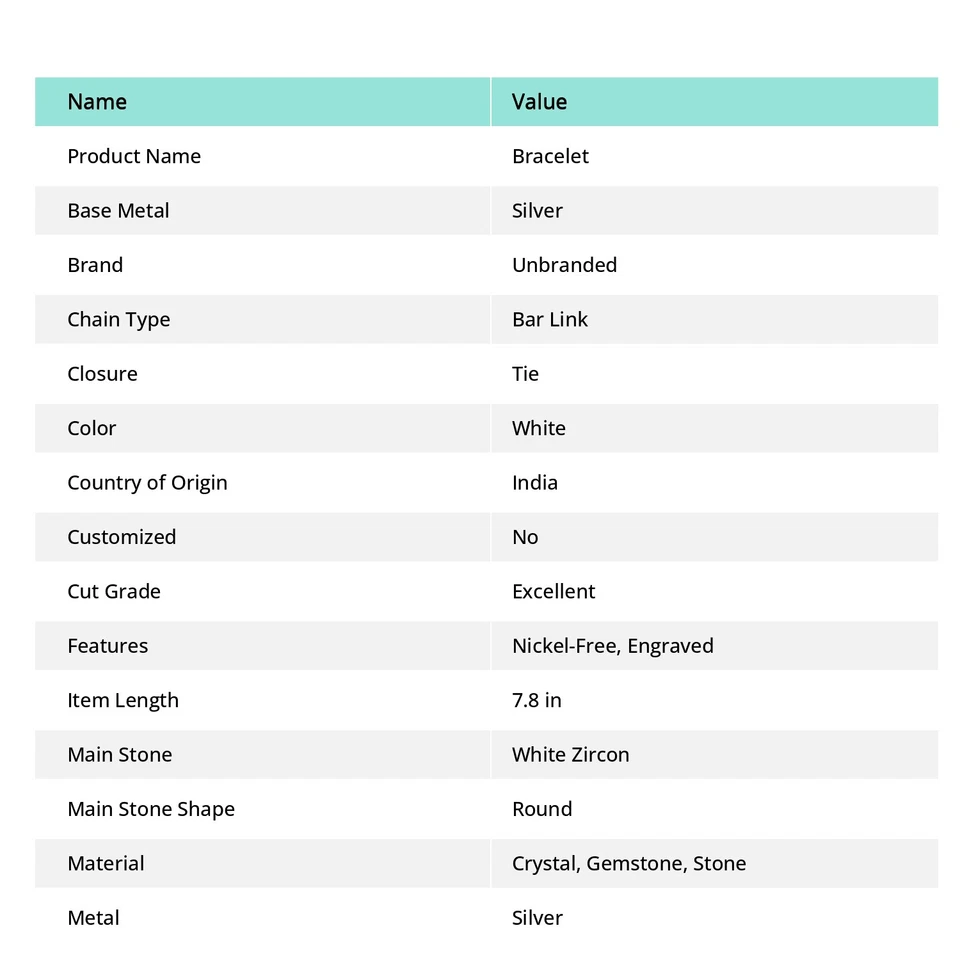This screenshot has width=960, height=960.
Task: Click the Bar Link value
Action: pyautogui.click(x=549, y=320)
